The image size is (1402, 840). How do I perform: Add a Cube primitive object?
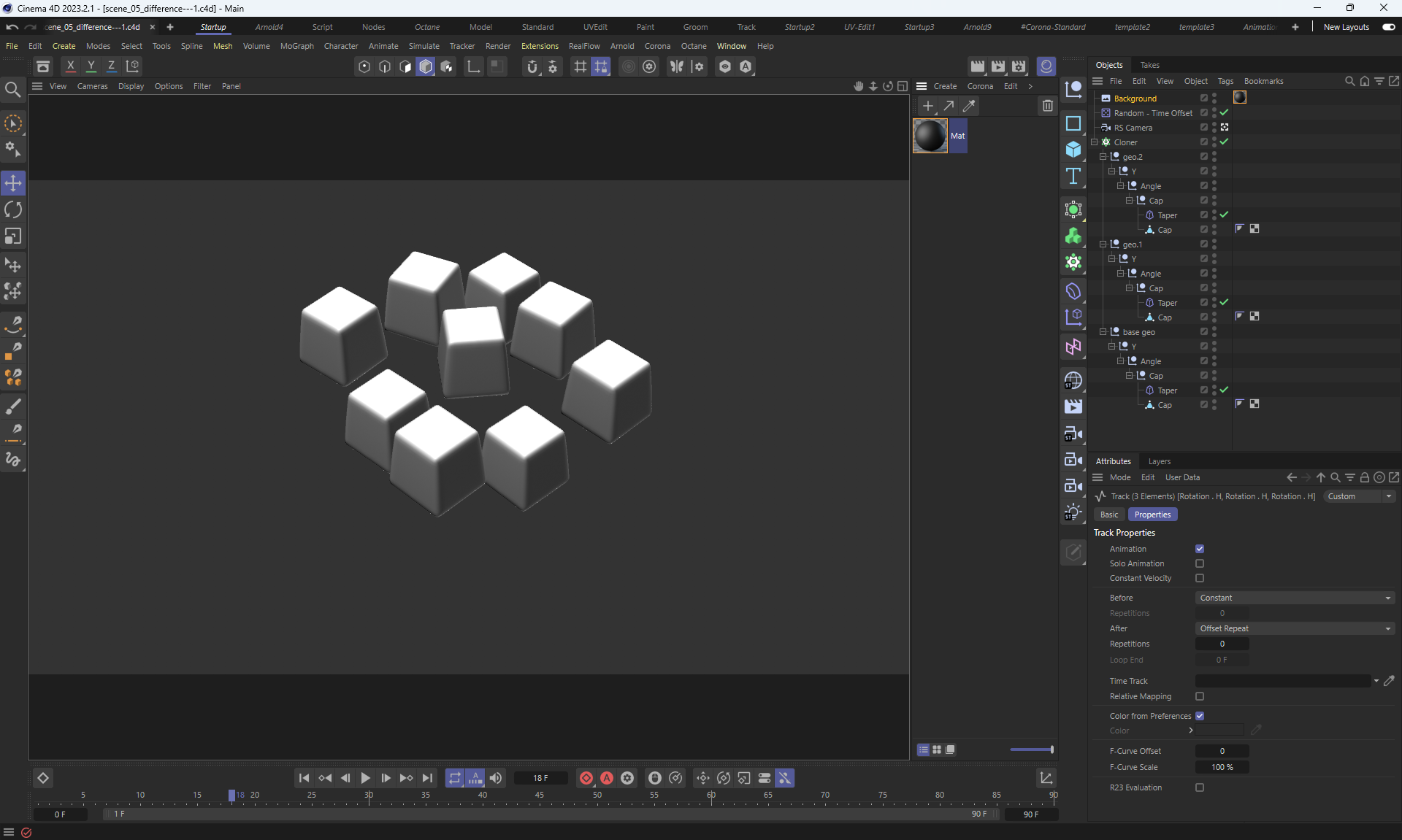(1073, 150)
